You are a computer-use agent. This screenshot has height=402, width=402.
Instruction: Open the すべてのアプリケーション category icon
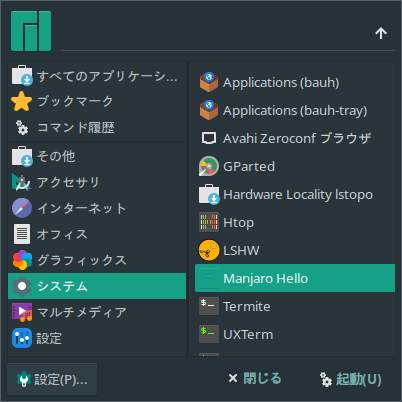click(22, 76)
